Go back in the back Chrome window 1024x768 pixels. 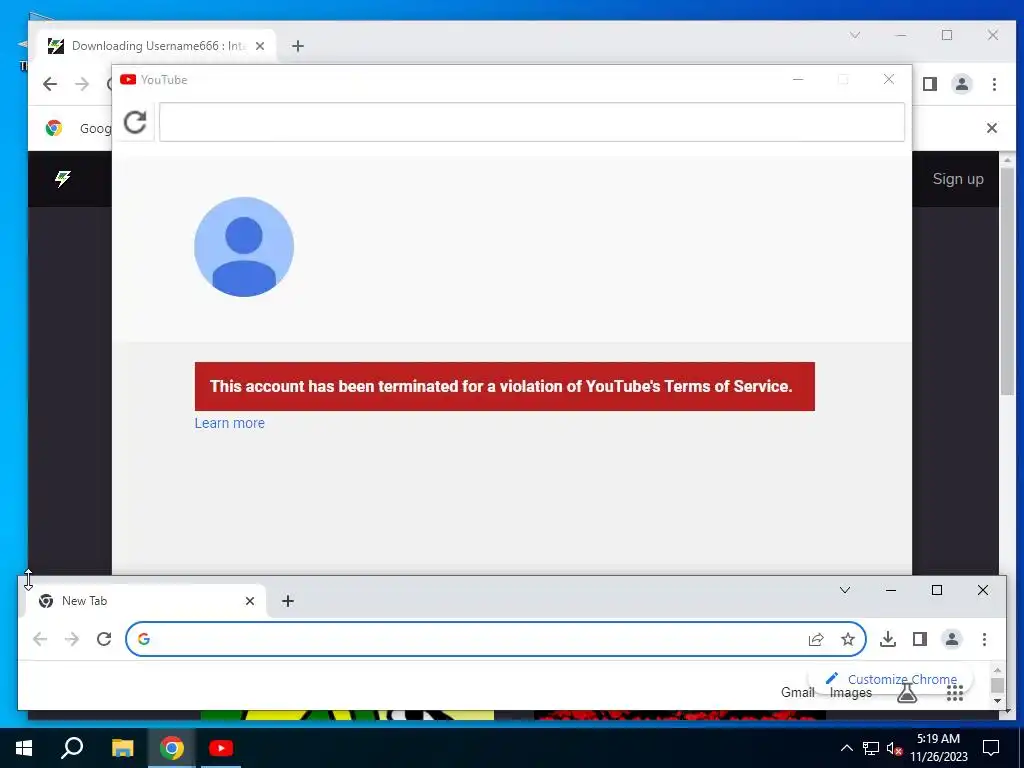(50, 84)
